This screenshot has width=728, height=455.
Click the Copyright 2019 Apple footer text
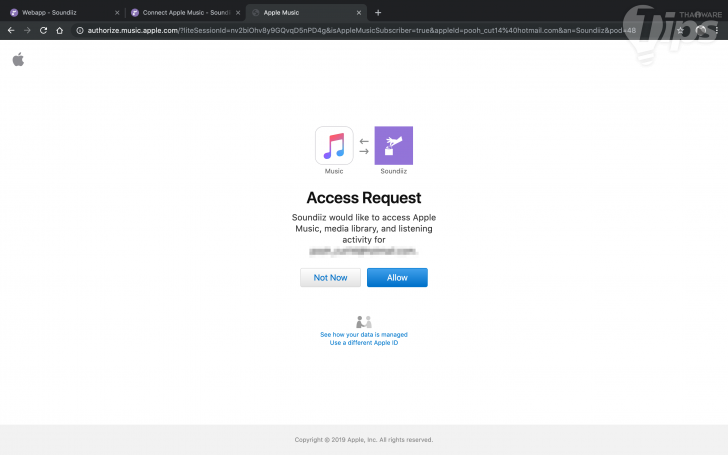tap(364, 440)
